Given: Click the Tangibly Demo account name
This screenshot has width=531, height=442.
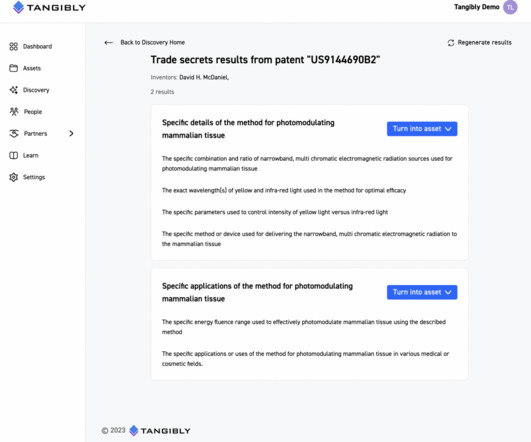Looking at the screenshot, I should point(476,7).
